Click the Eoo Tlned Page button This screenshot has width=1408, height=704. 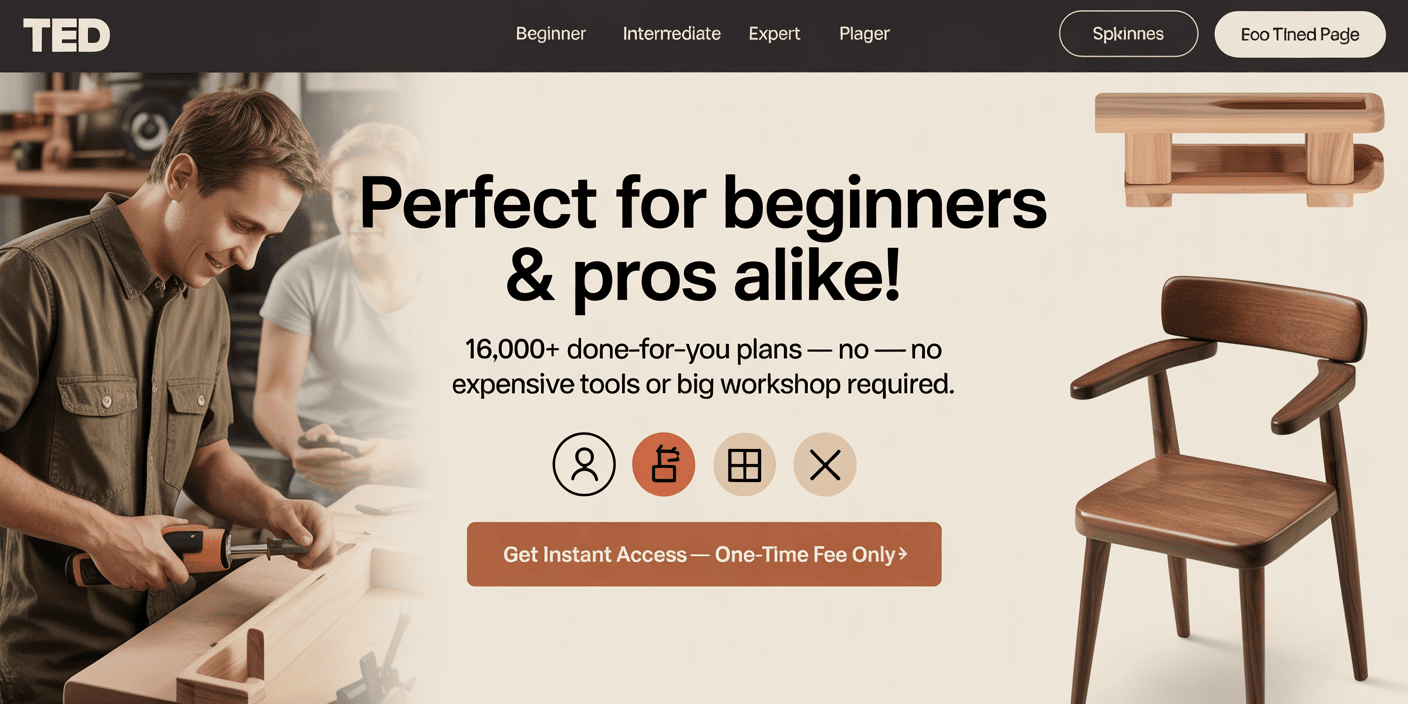(x=1300, y=34)
